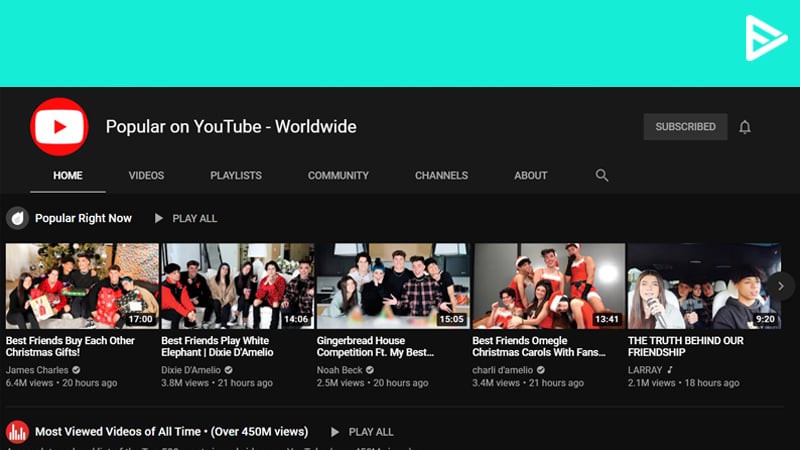Open Gingerbread House Competition thumbnail
This screenshot has height=450, width=800.
393,286
